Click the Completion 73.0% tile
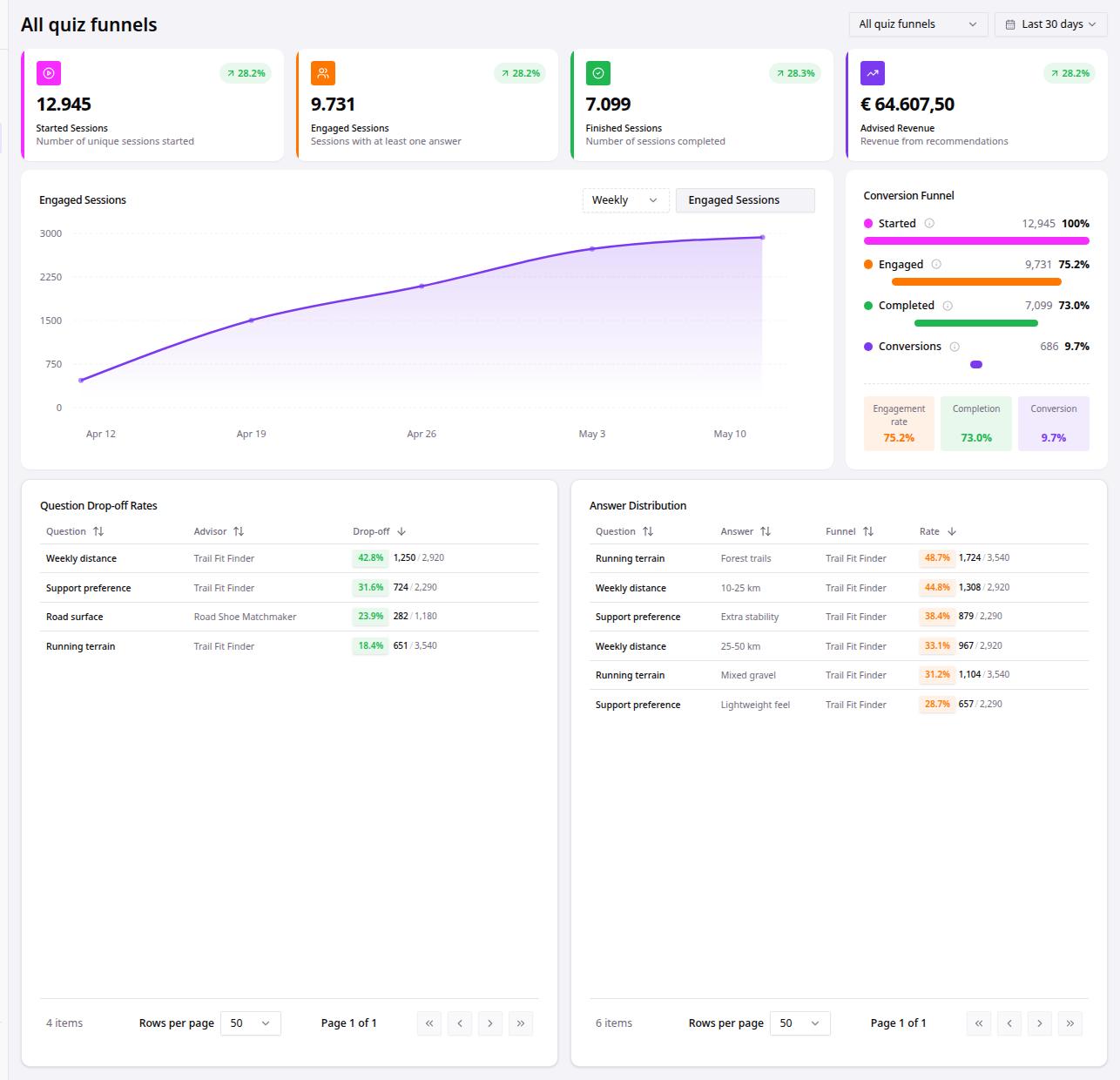Screen dimensions: 1120x1080 click(976, 423)
